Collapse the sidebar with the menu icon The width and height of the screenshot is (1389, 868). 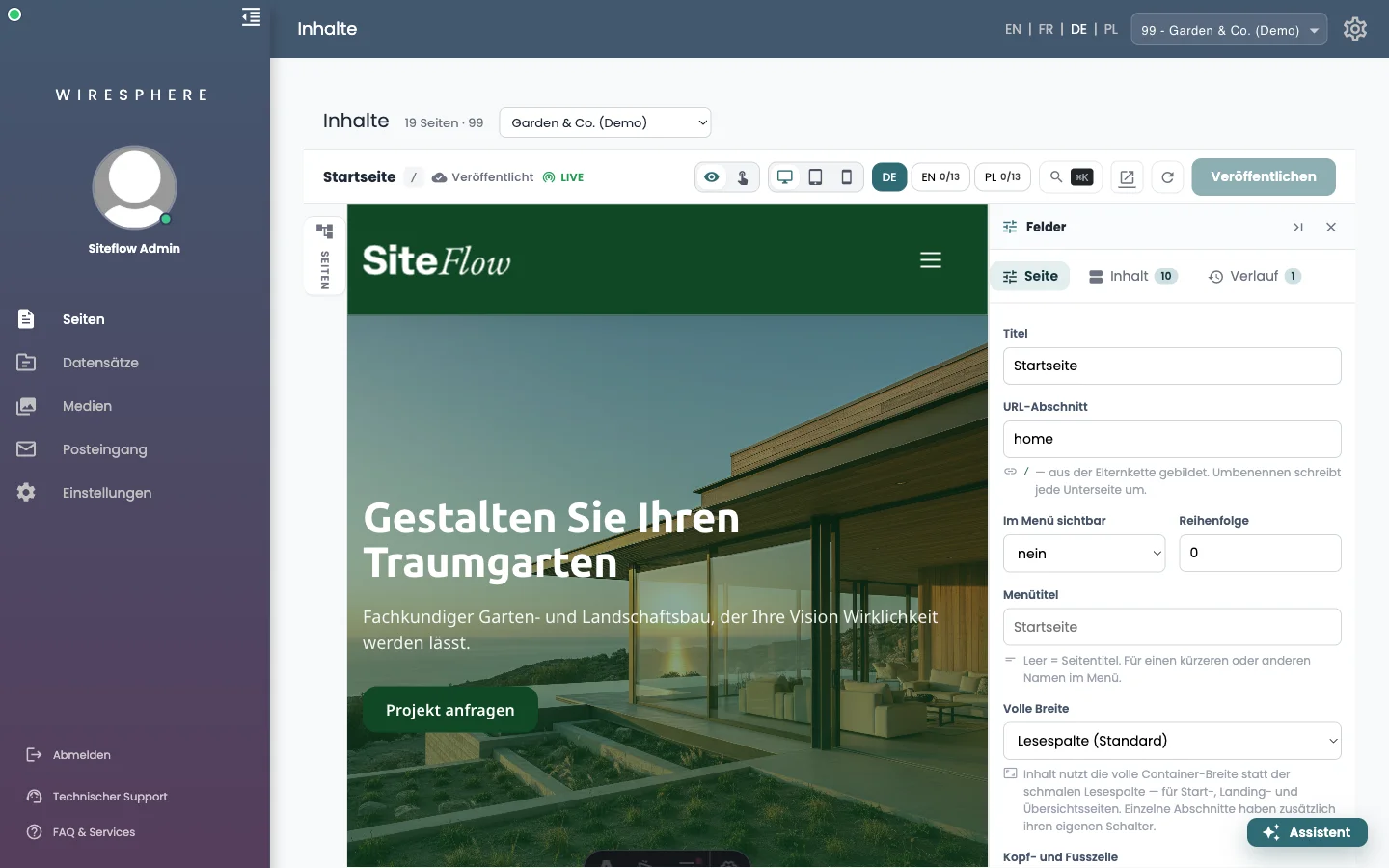251,17
